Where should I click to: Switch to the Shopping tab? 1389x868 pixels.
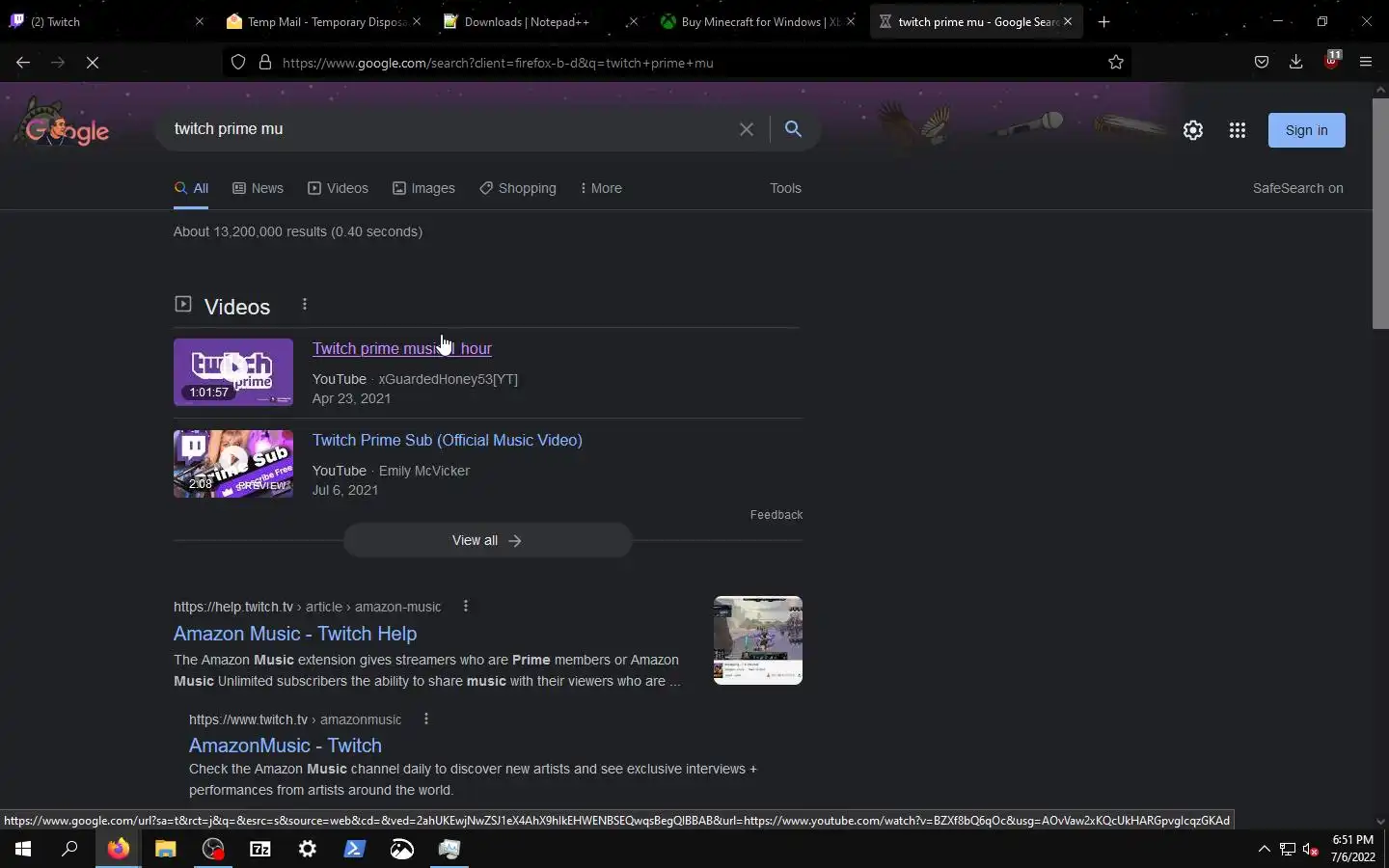pyautogui.click(x=518, y=188)
